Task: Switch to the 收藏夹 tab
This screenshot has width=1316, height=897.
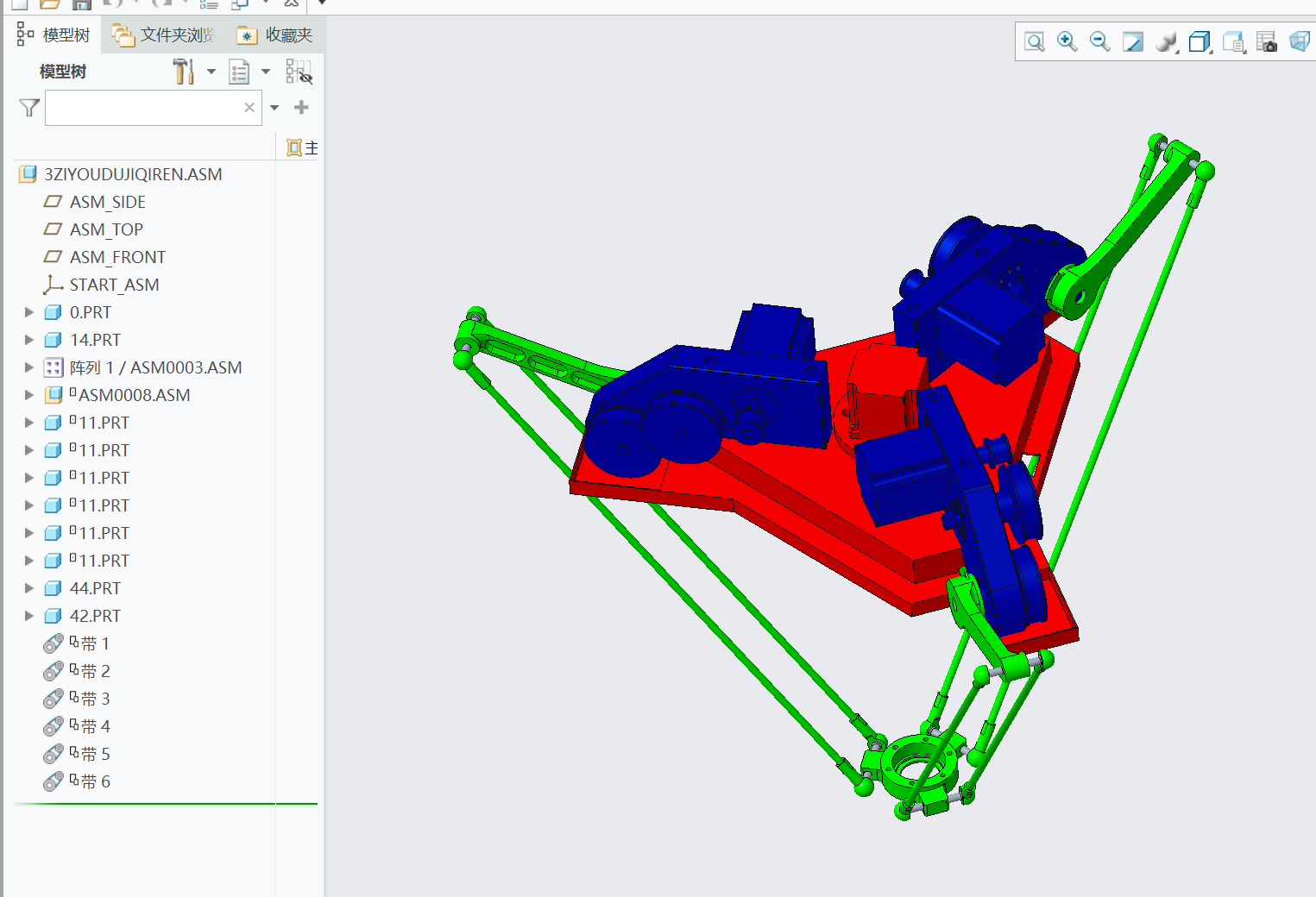Action: 275,35
